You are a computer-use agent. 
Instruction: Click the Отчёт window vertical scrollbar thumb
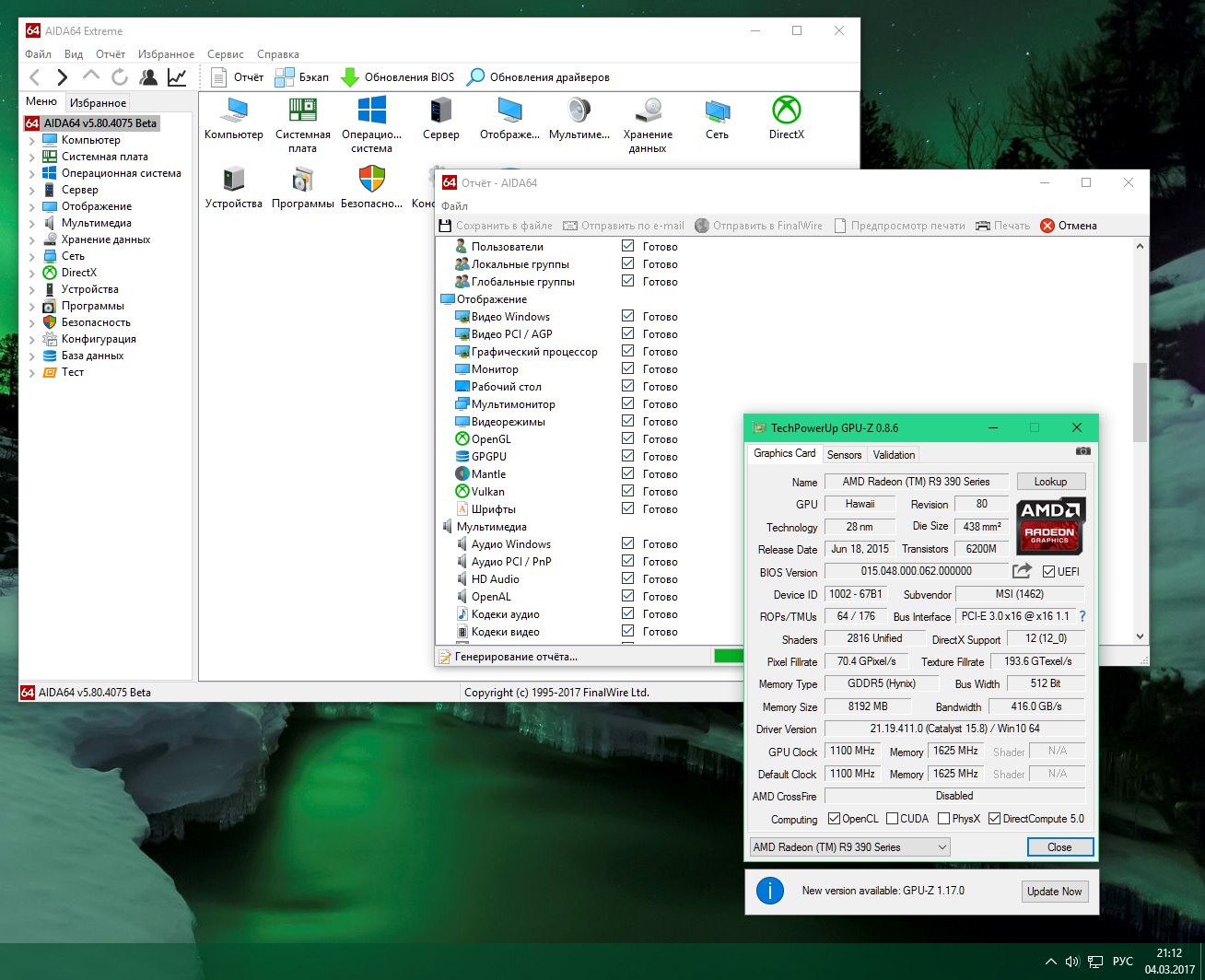point(1140,402)
